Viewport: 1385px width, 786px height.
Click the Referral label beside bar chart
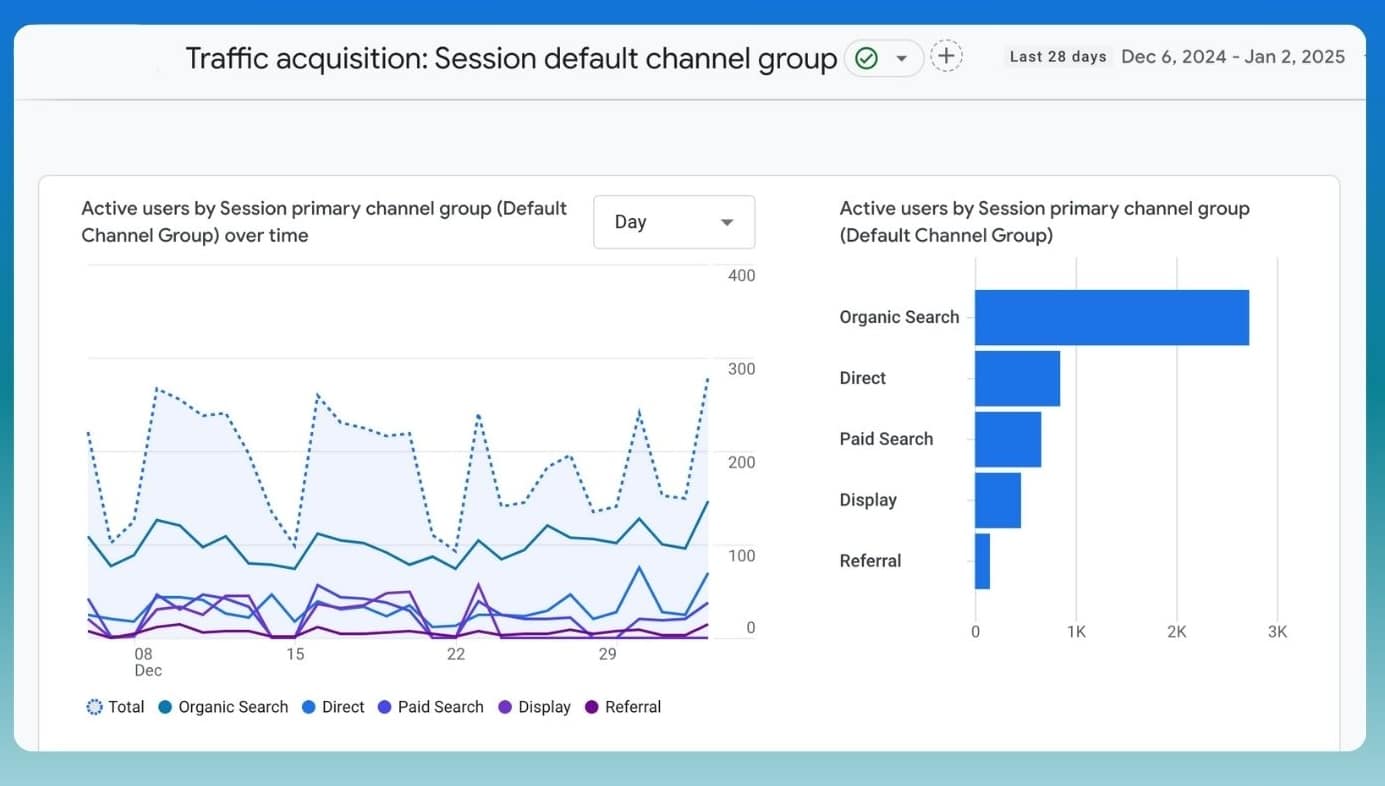[x=870, y=561]
